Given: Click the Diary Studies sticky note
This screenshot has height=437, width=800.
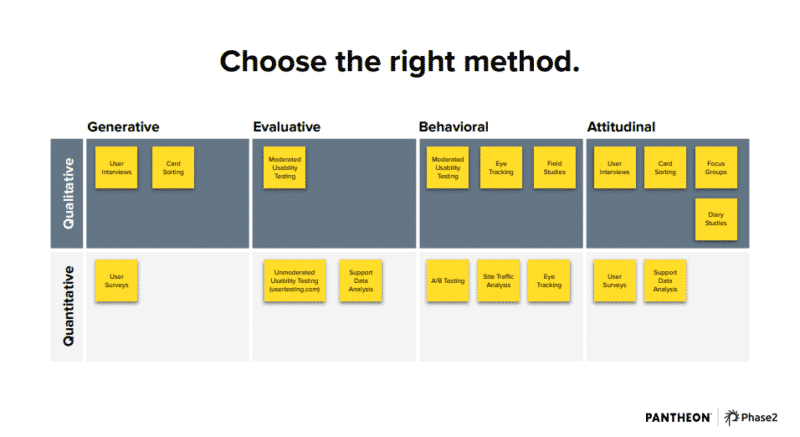Looking at the screenshot, I should pos(716,219).
